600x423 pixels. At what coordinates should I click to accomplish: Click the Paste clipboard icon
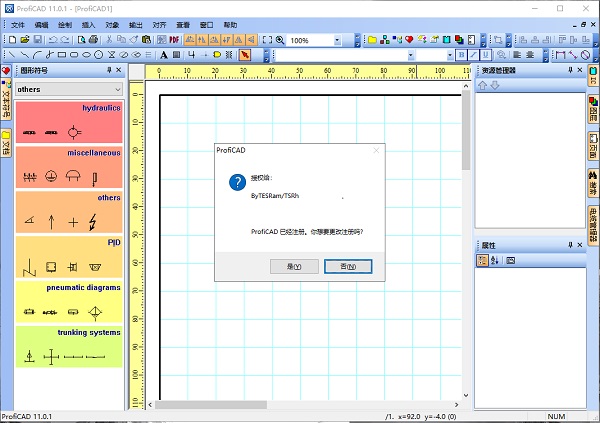tap(146, 40)
